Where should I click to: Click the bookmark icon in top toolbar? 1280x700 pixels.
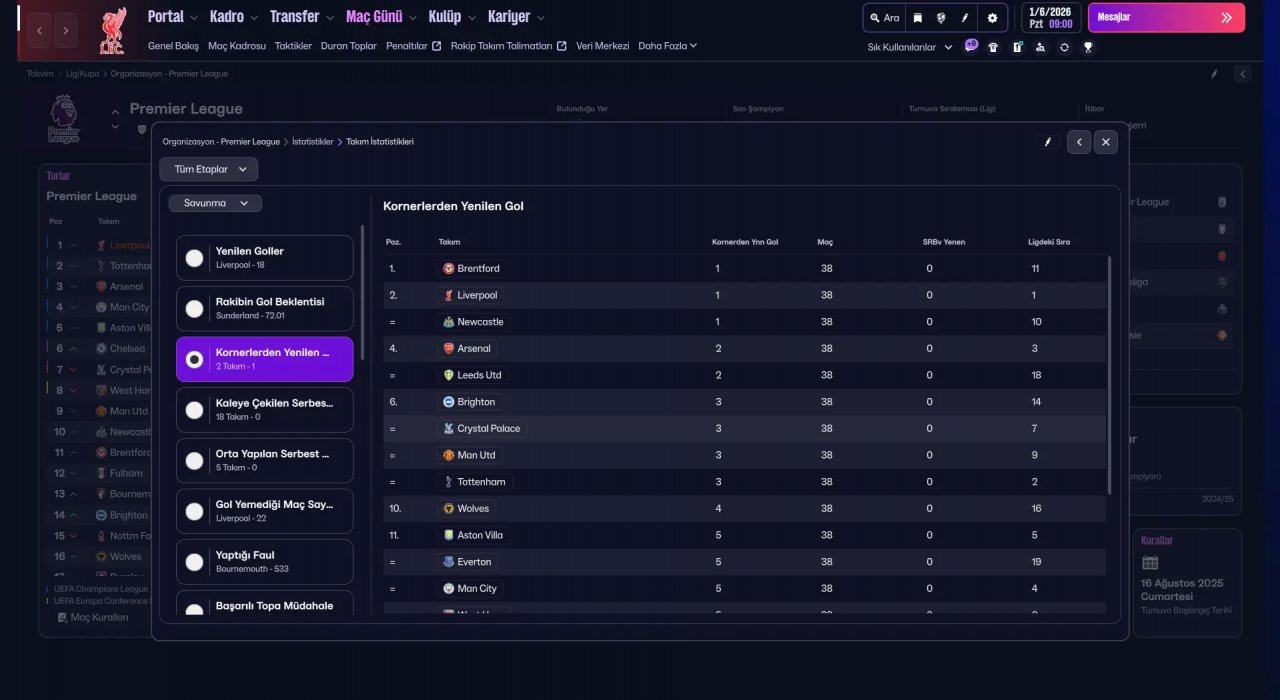(917, 18)
